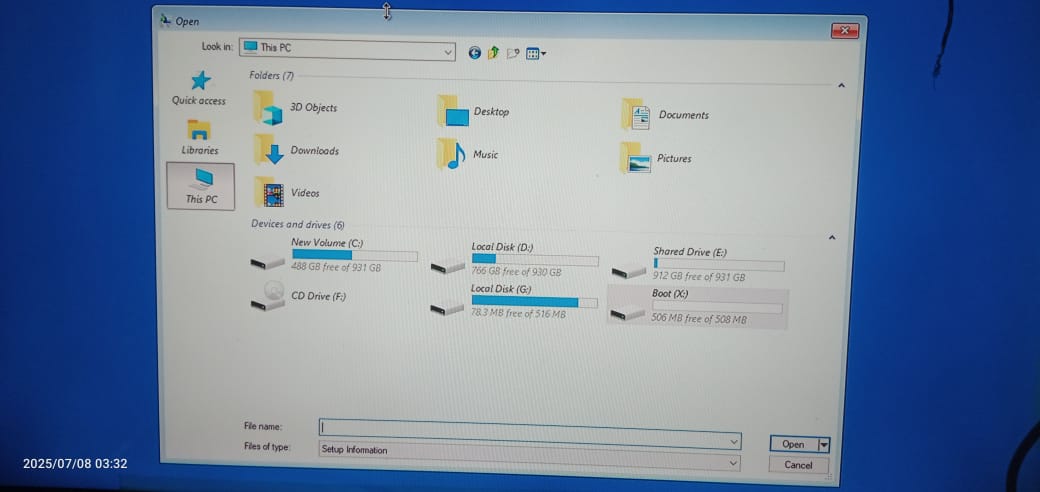Click the Boot (X:) usage bar
Image resolution: width=1040 pixels, height=492 pixels.
tap(717, 307)
